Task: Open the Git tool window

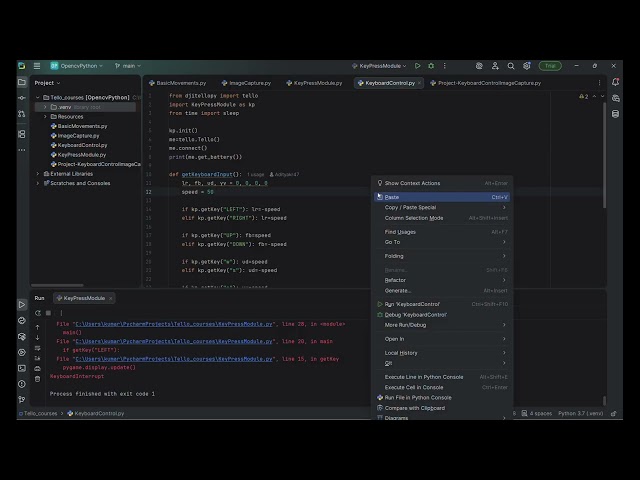Action: [22, 399]
